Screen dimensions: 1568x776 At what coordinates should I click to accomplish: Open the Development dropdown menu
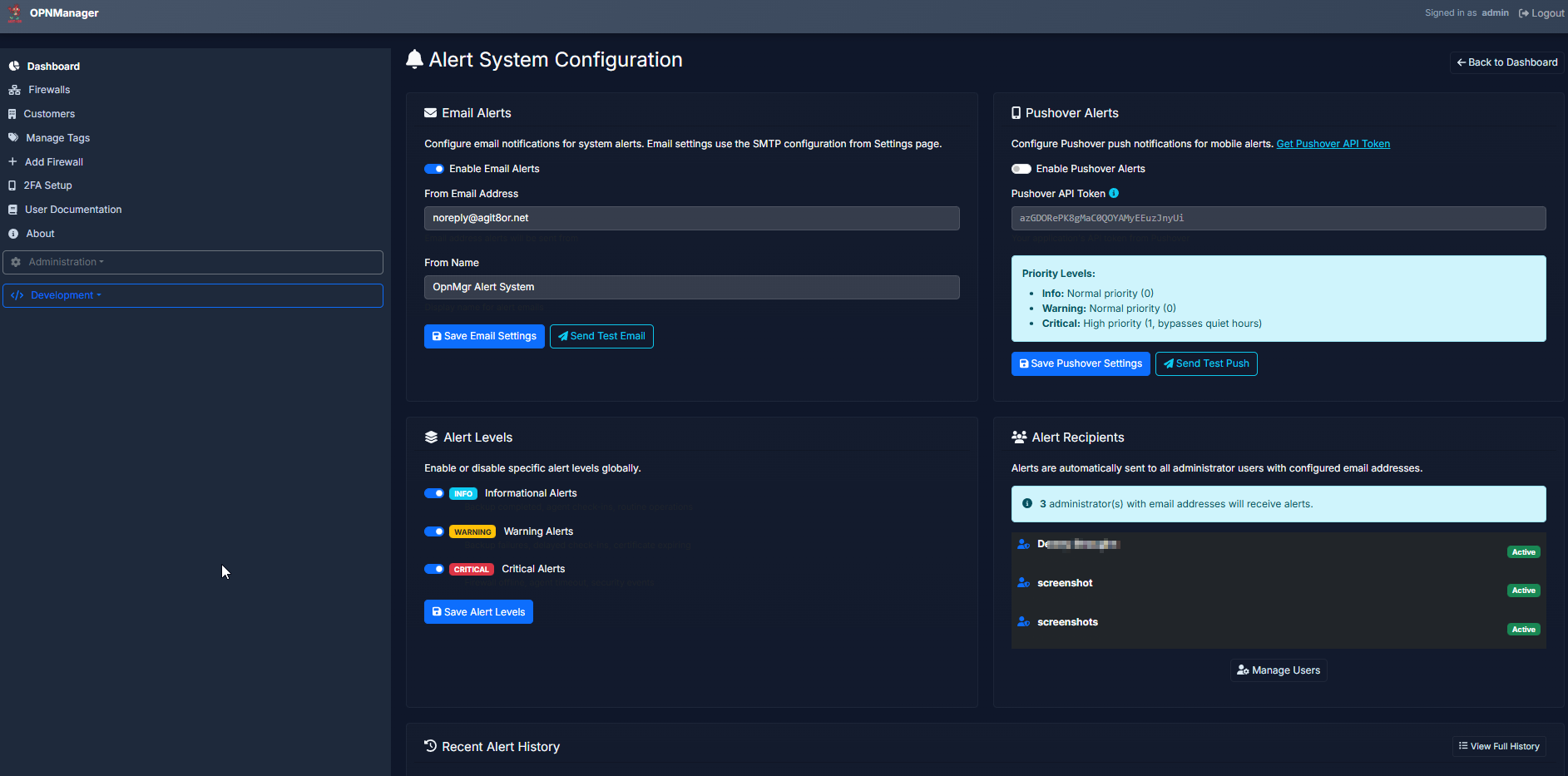pyautogui.click(x=193, y=295)
